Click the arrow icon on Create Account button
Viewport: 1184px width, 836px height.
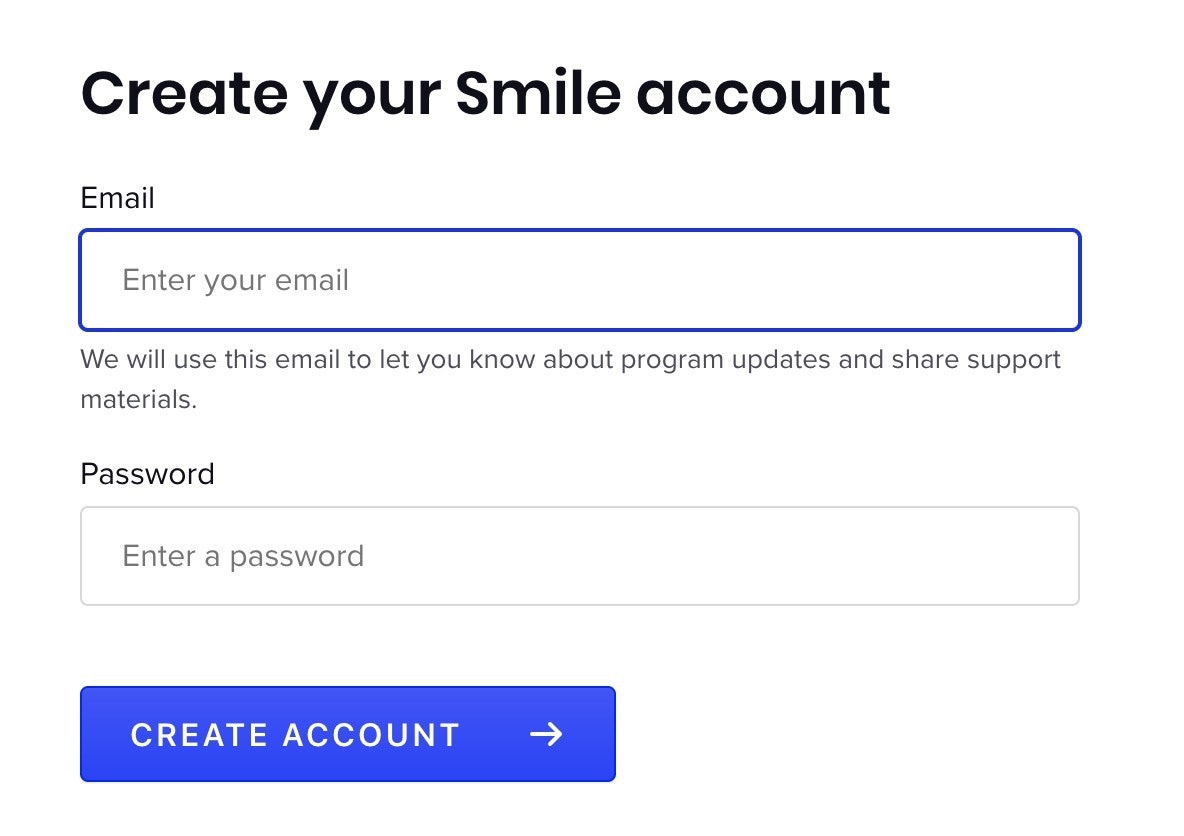546,735
